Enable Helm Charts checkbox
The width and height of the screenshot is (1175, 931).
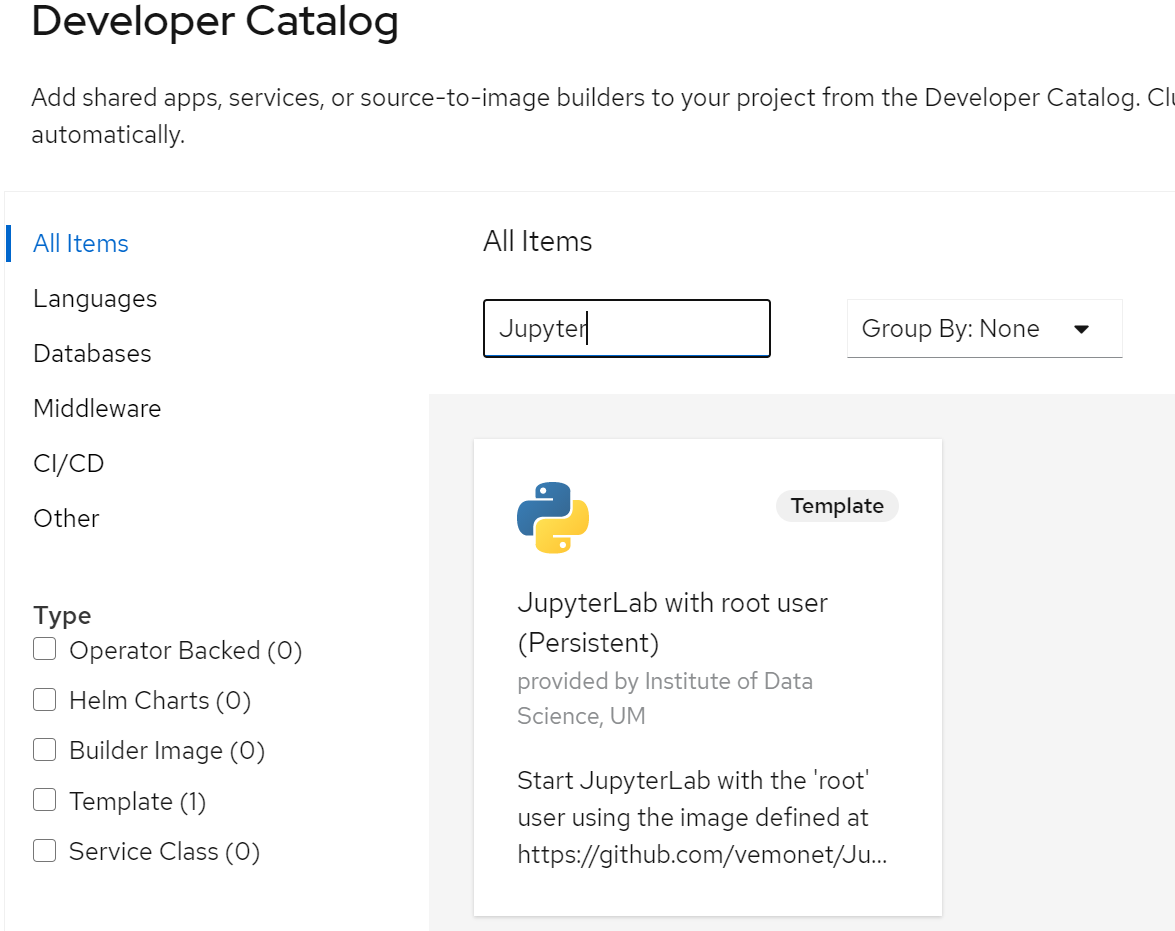coord(44,699)
